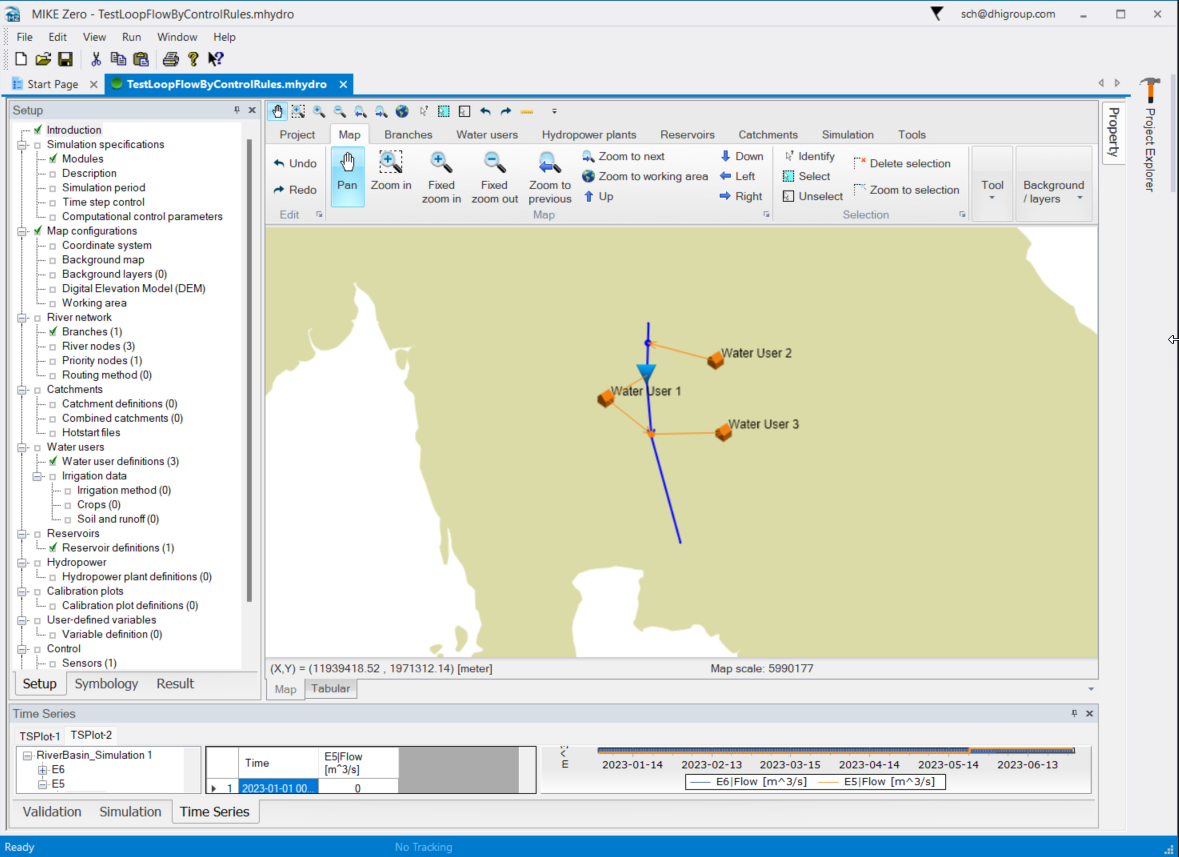Click the identify pointer quick toolbar icon
The image size is (1179, 857).
tap(423, 111)
